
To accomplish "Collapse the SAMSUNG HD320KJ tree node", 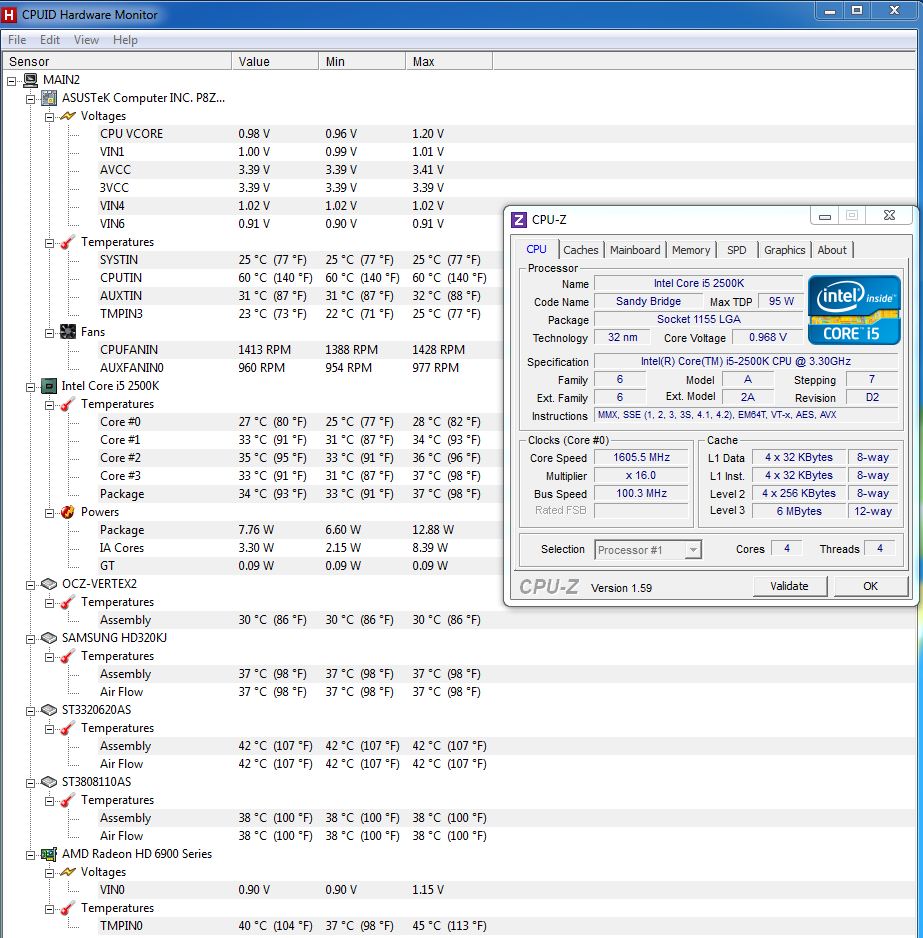I will coord(31,638).
